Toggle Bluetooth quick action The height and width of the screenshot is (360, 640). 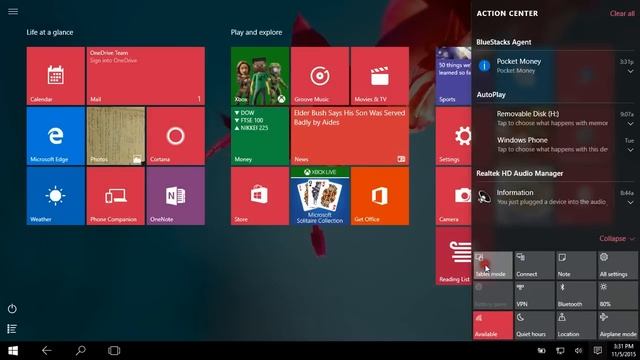coord(576,296)
